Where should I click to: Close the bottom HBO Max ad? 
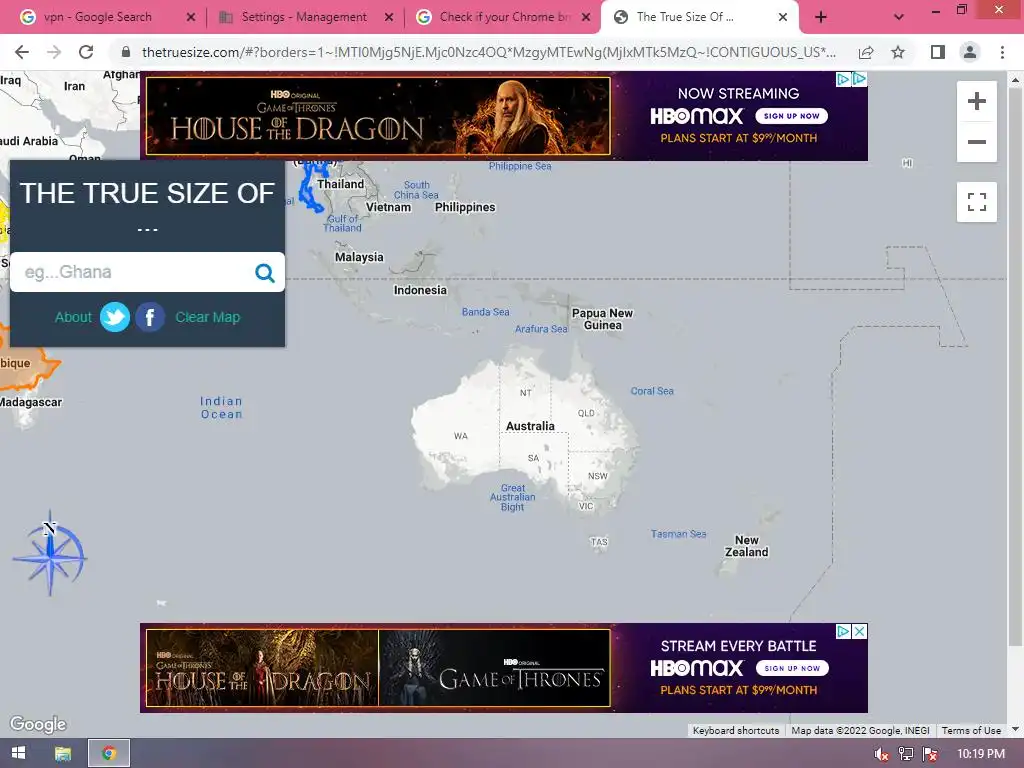(x=860, y=632)
